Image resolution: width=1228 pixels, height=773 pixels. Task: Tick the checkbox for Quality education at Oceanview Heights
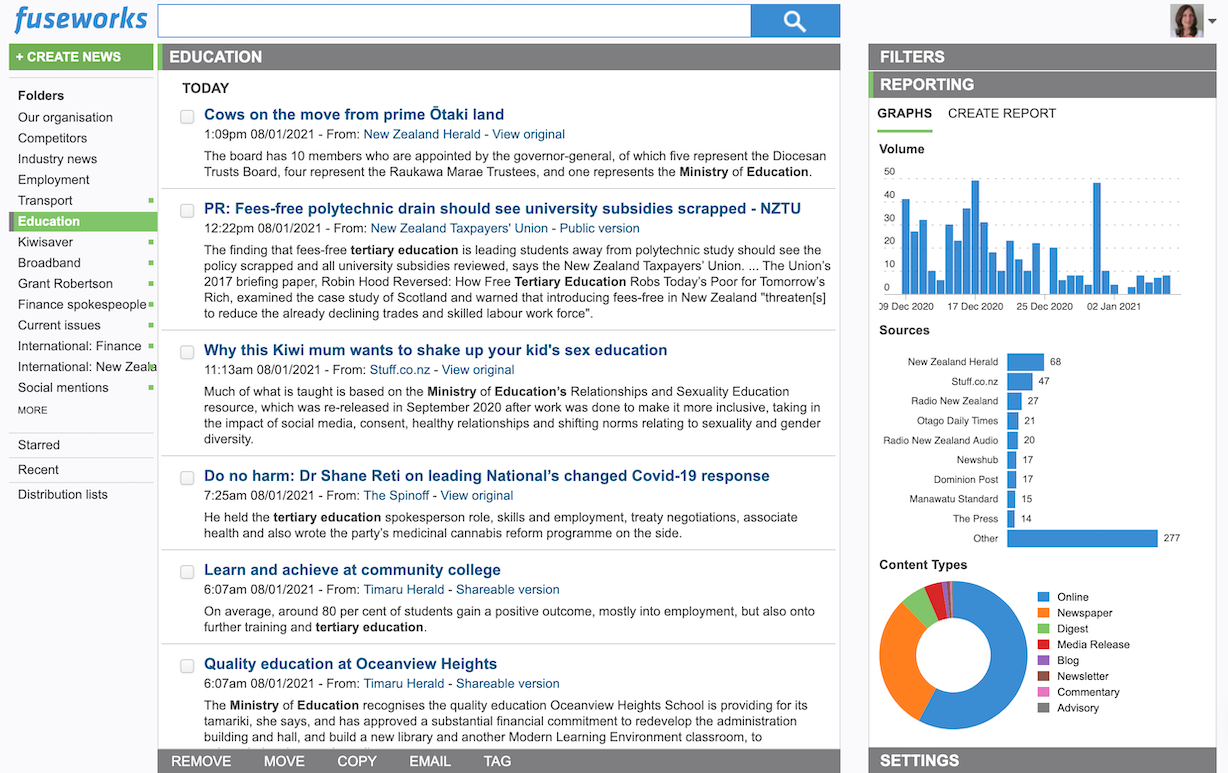coord(187,666)
